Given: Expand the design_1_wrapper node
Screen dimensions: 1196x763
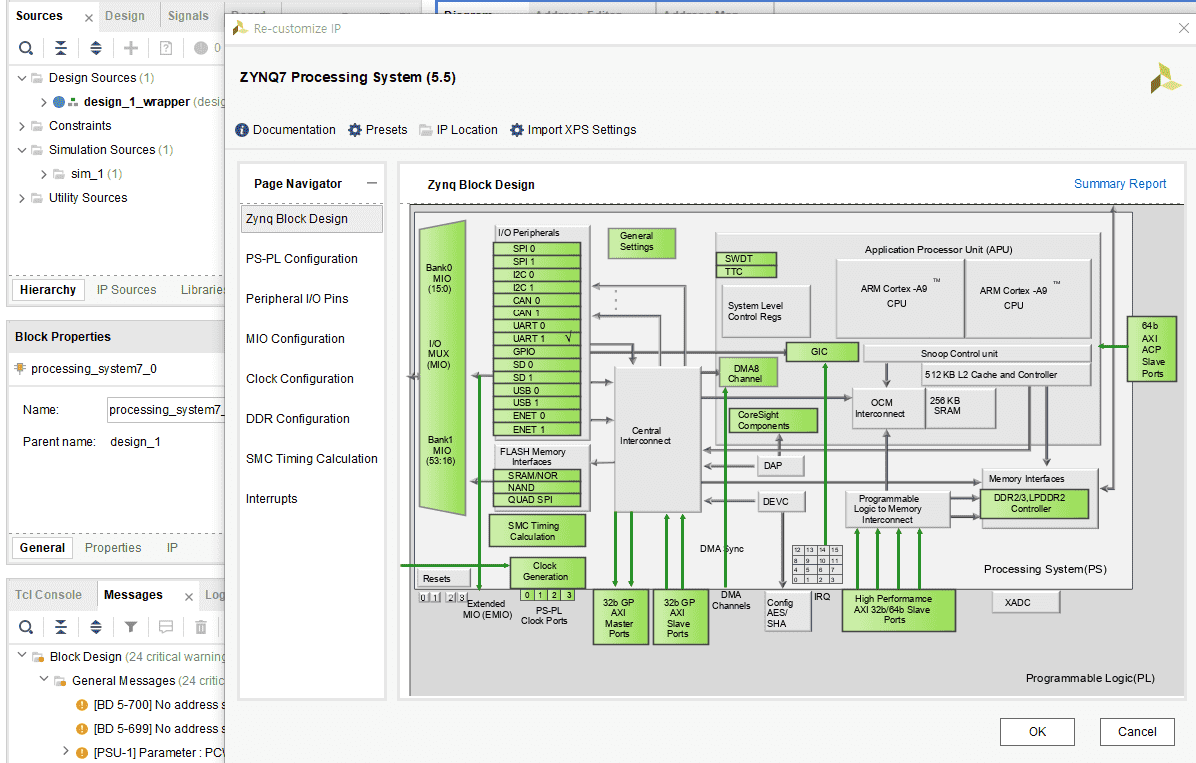Looking at the screenshot, I should tap(43, 102).
